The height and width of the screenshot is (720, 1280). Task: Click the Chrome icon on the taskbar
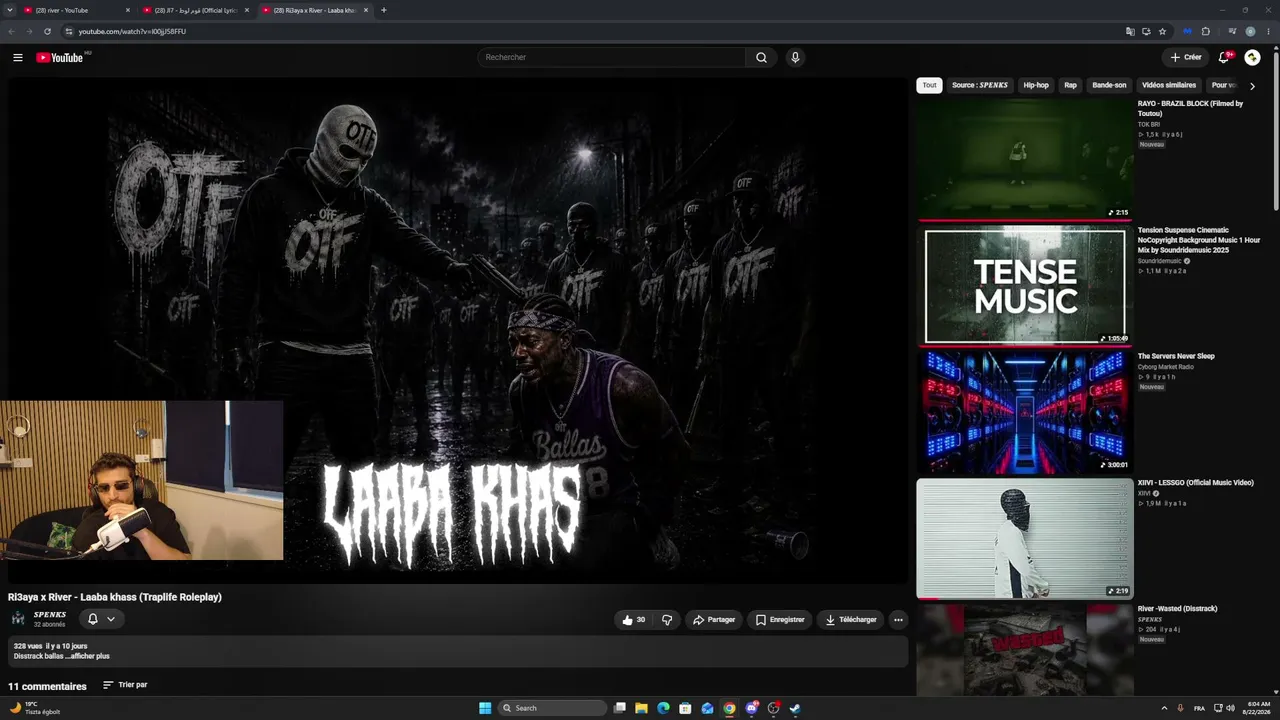(729, 708)
